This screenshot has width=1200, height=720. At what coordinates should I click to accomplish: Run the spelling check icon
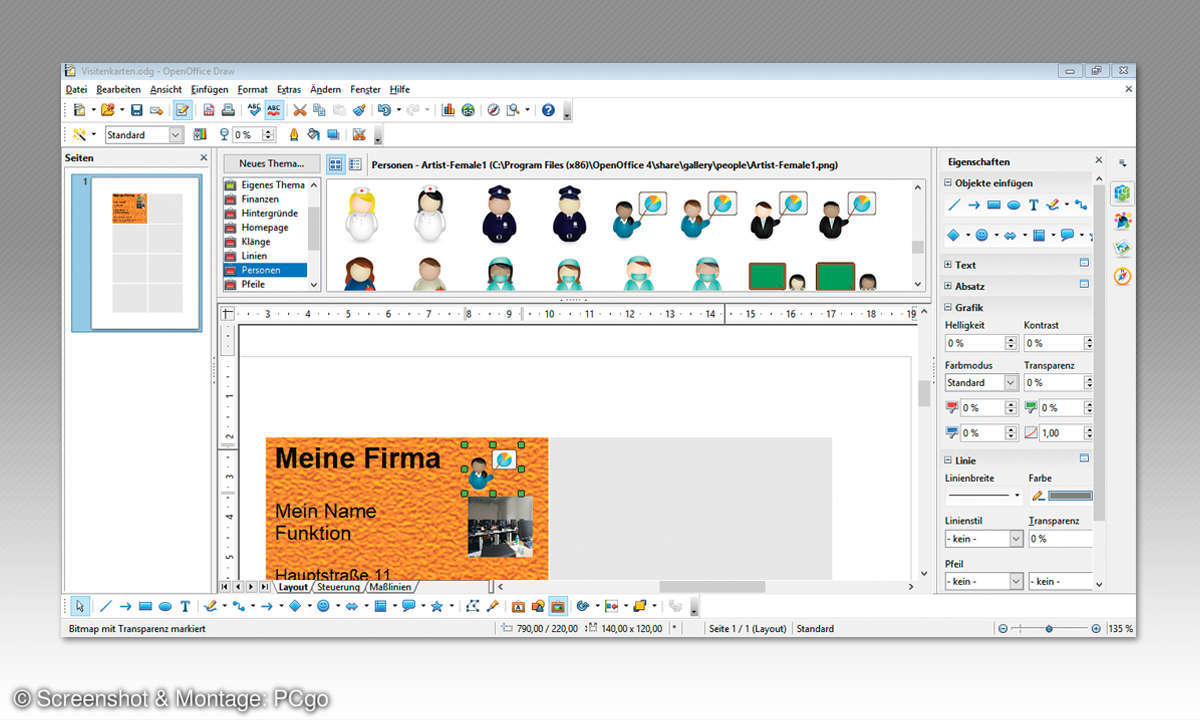pyautogui.click(x=254, y=110)
